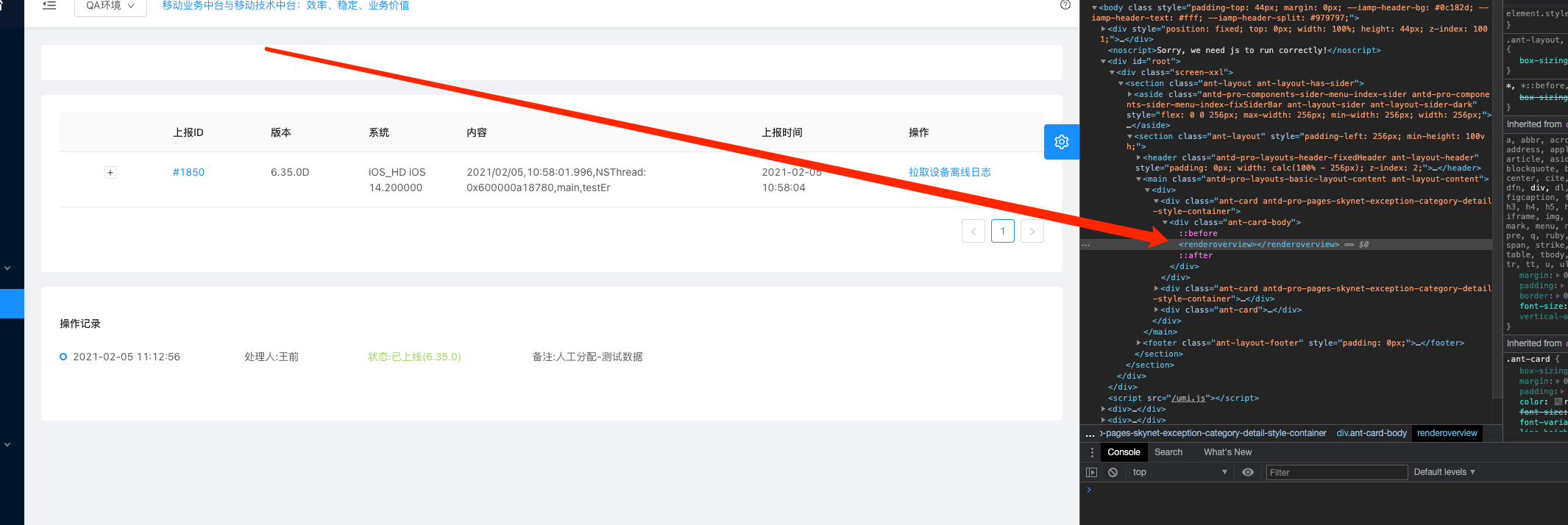The height and width of the screenshot is (525, 1568).
Task: Collapse the sidebar with the menu fold icon
Action: (x=49, y=5)
